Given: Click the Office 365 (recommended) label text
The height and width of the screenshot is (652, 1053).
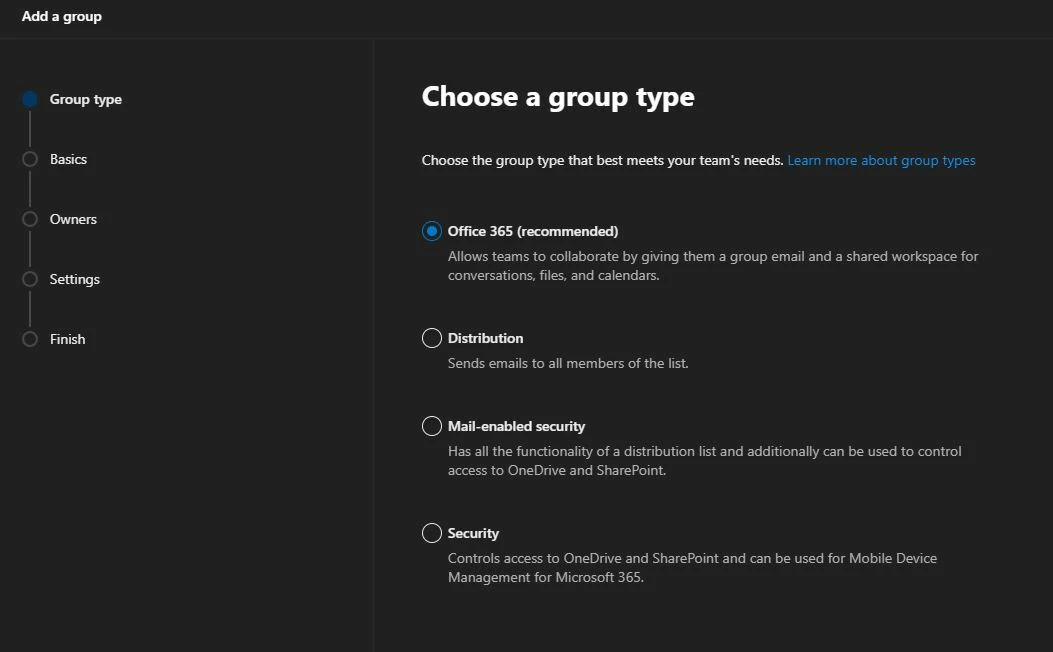Looking at the screenshot, I should pos(533,231).
